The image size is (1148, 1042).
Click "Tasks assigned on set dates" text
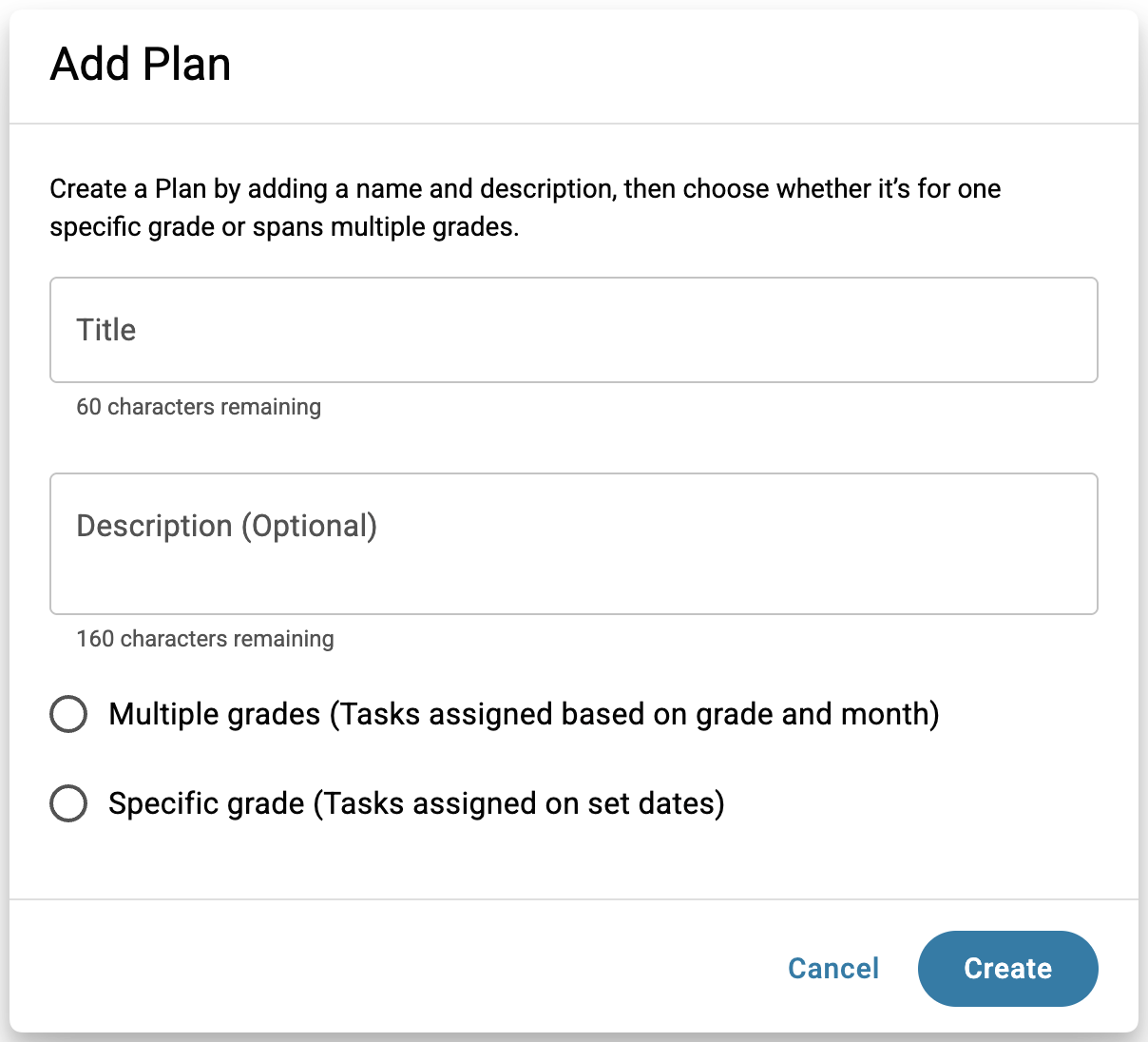click(x=519, y=803)
